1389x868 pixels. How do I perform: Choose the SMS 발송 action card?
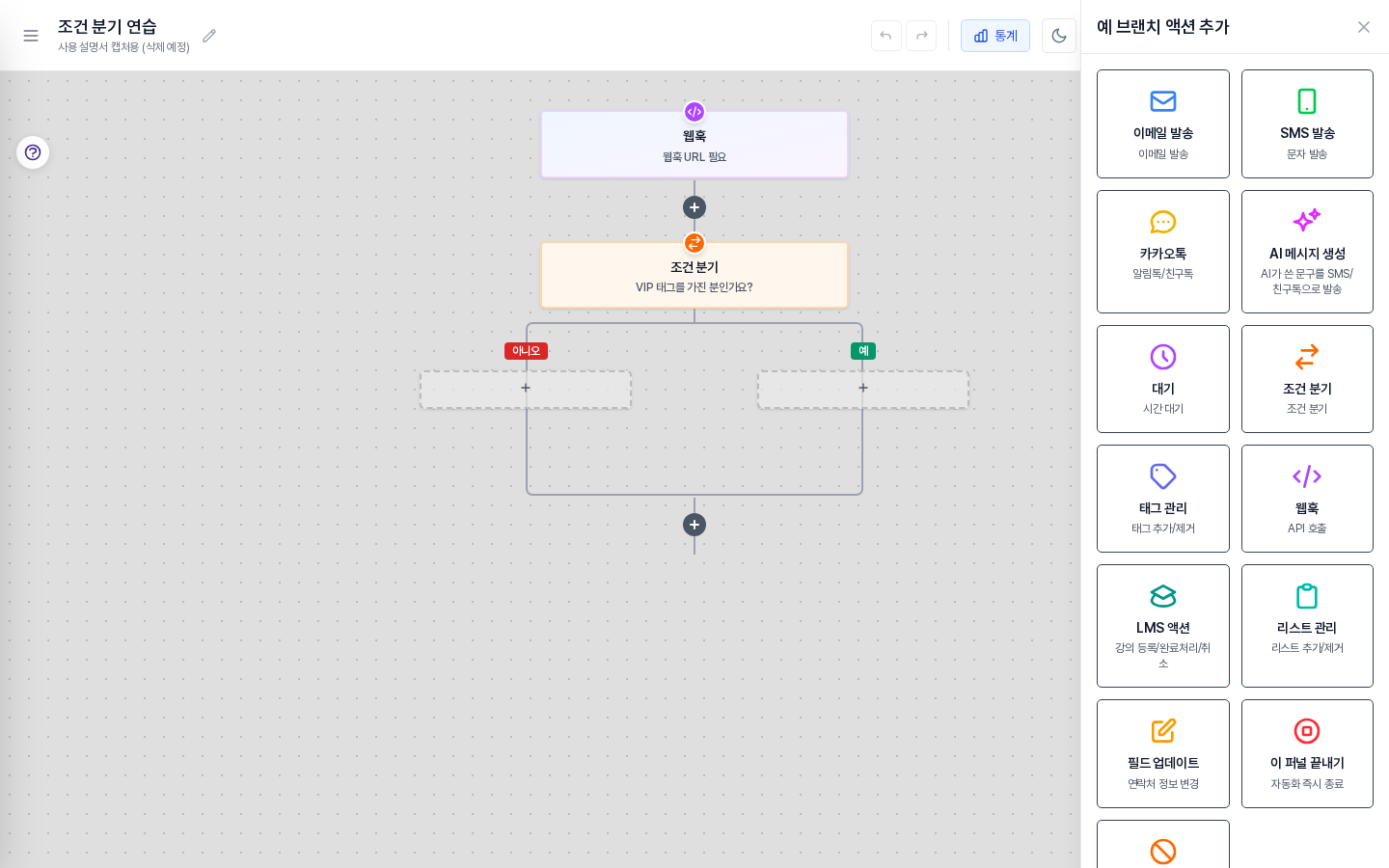(x=1307, y=123)
